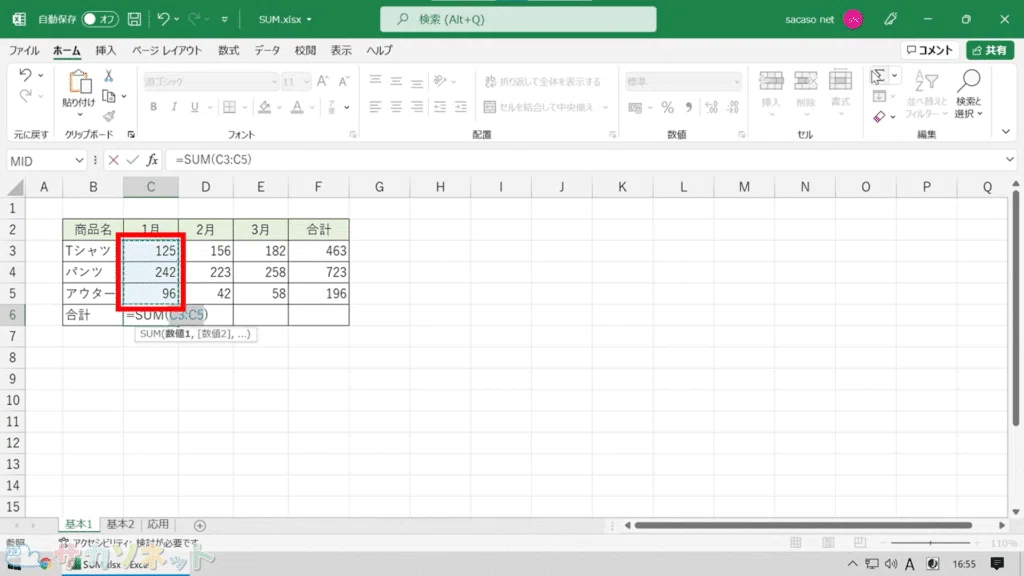The height and width of the screenshot is (576, 1024).
Task: Switch to the 基本2 sheet tab
Action: pyautogui.click(x=120, y=524)
